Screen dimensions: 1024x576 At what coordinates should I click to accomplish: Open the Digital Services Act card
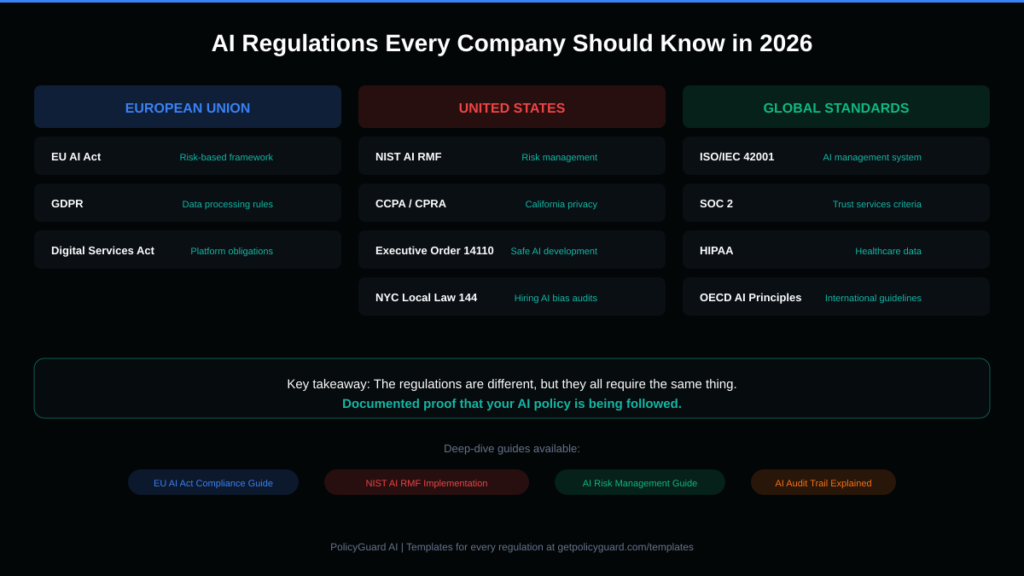tap(187, 250)
